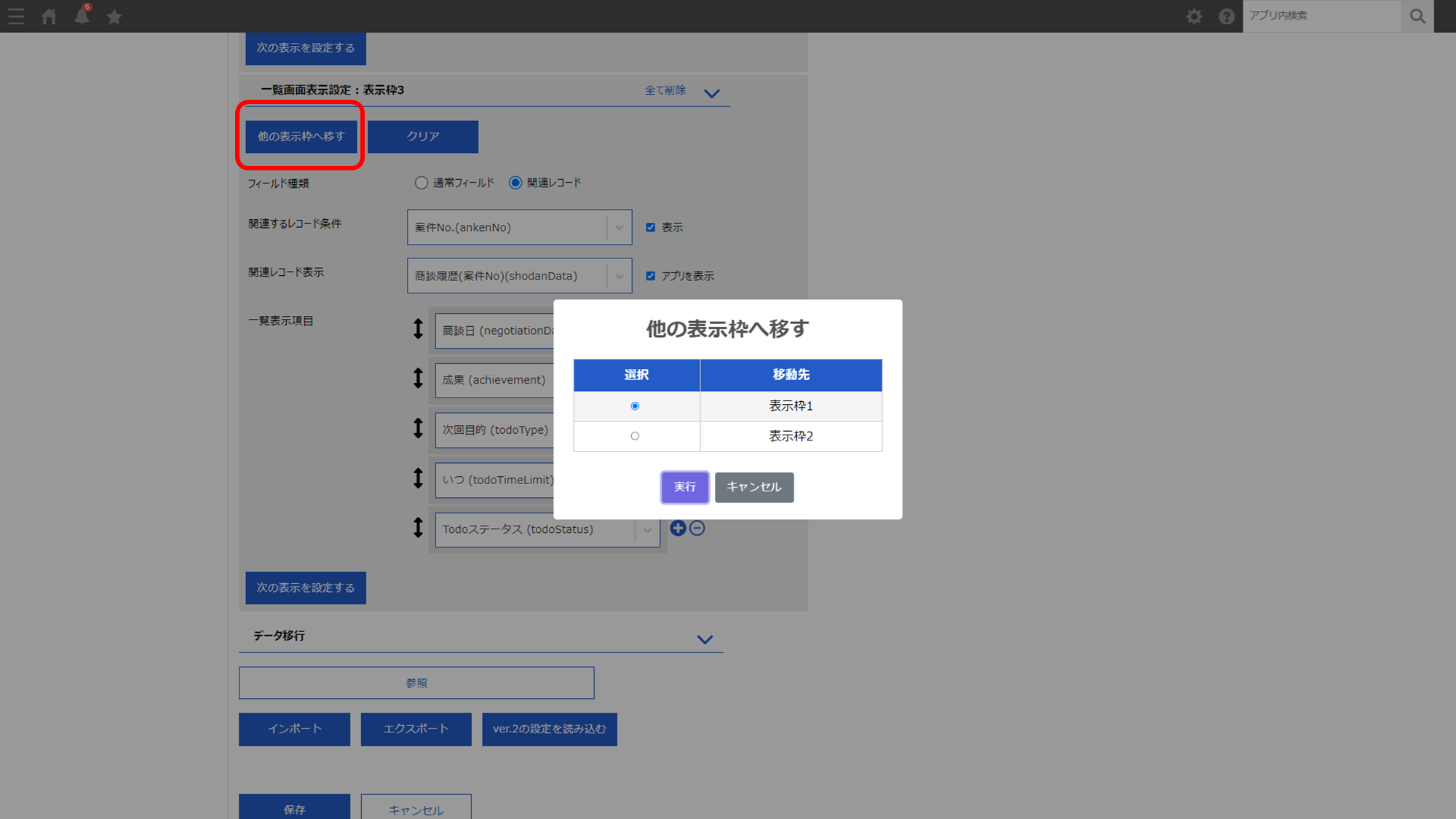Open 商談日 (negotiationDate) dropdown

(x=495, y=331)
